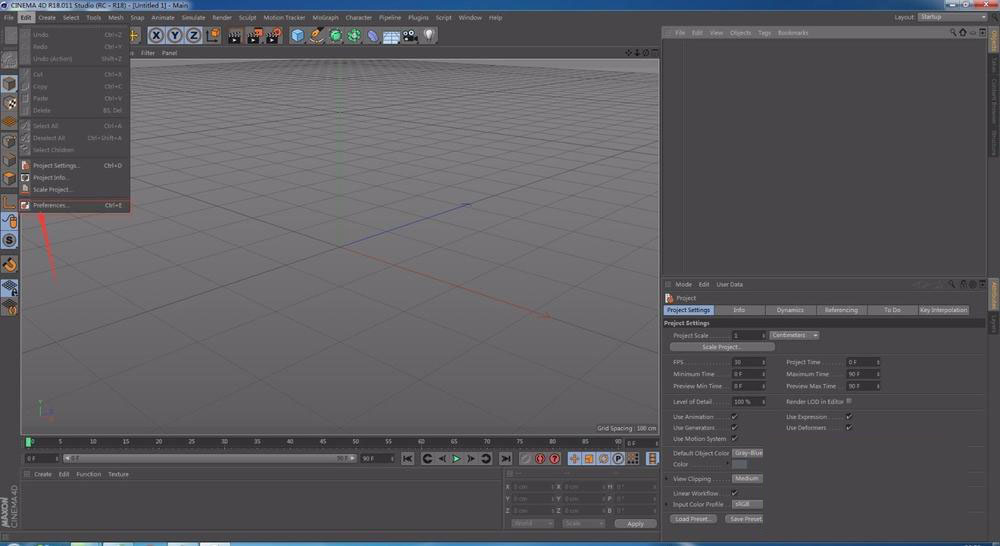Select Texture mode checkered cube icon
The width and height of the screenshot is (1000, 546).
(x=9, y=103)
